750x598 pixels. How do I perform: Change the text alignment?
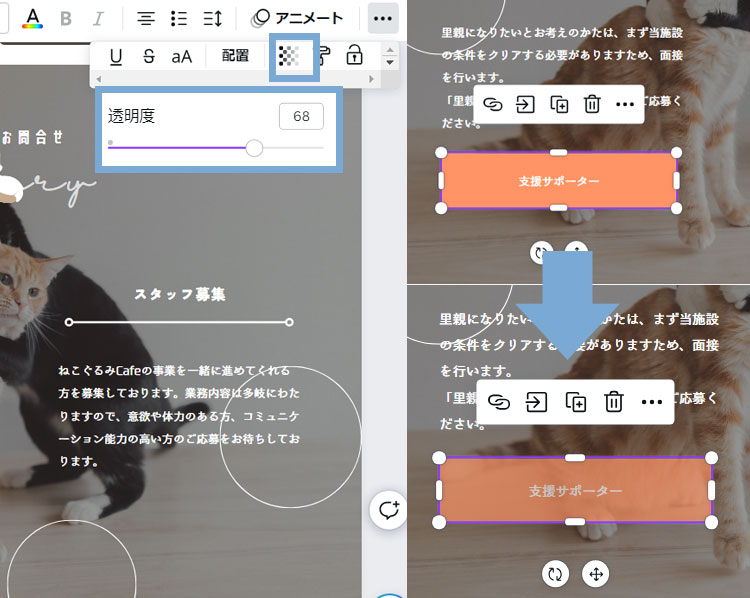click(x=146, y=19)
